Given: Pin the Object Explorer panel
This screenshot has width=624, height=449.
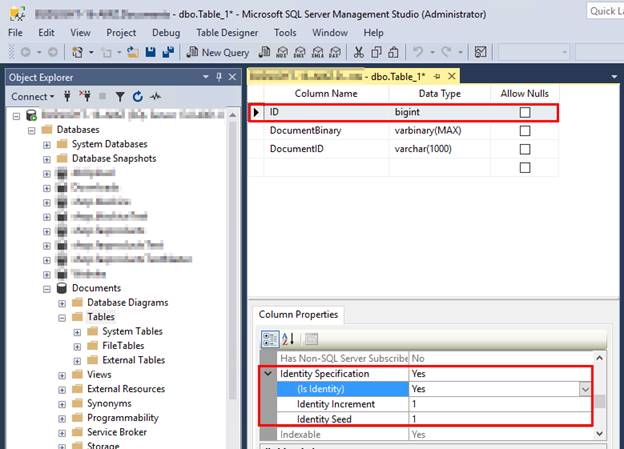Looking at the screenshot, I should pos(219,77).
